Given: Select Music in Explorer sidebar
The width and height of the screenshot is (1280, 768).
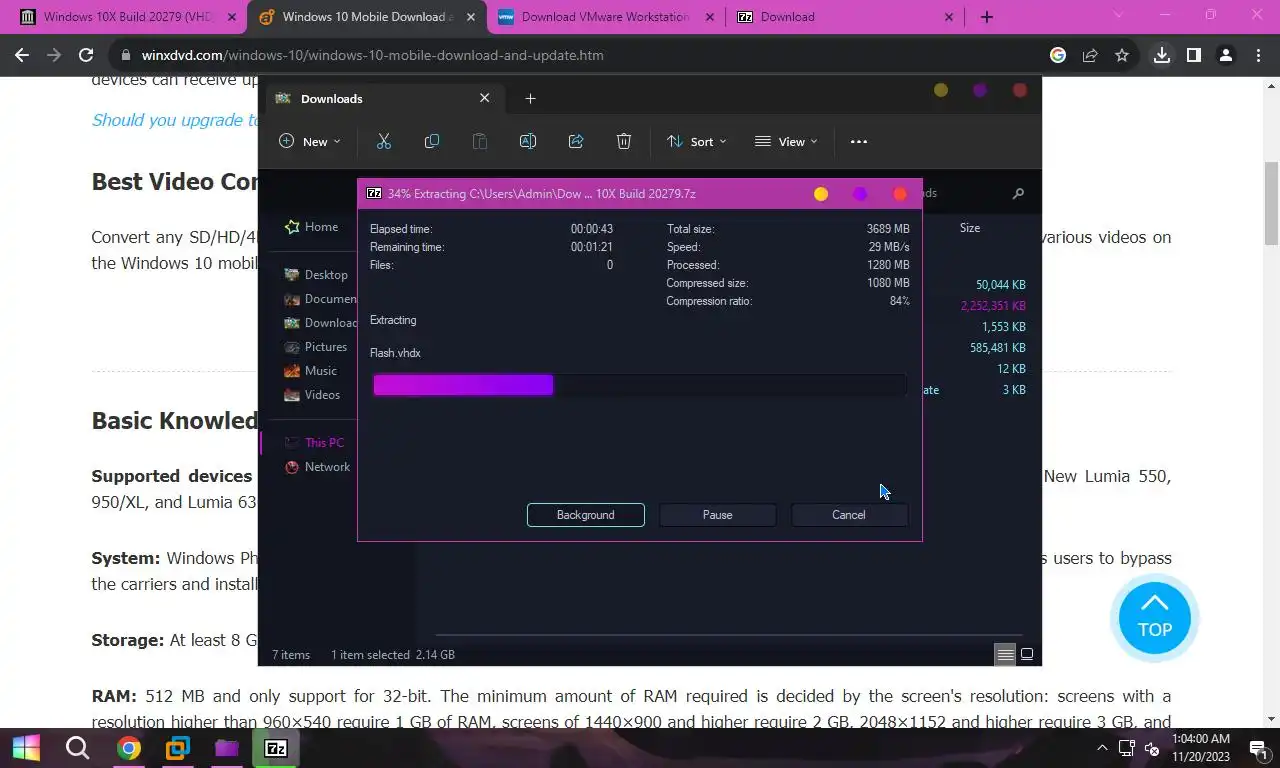Looking at the screenshot, I should [311, 371].
